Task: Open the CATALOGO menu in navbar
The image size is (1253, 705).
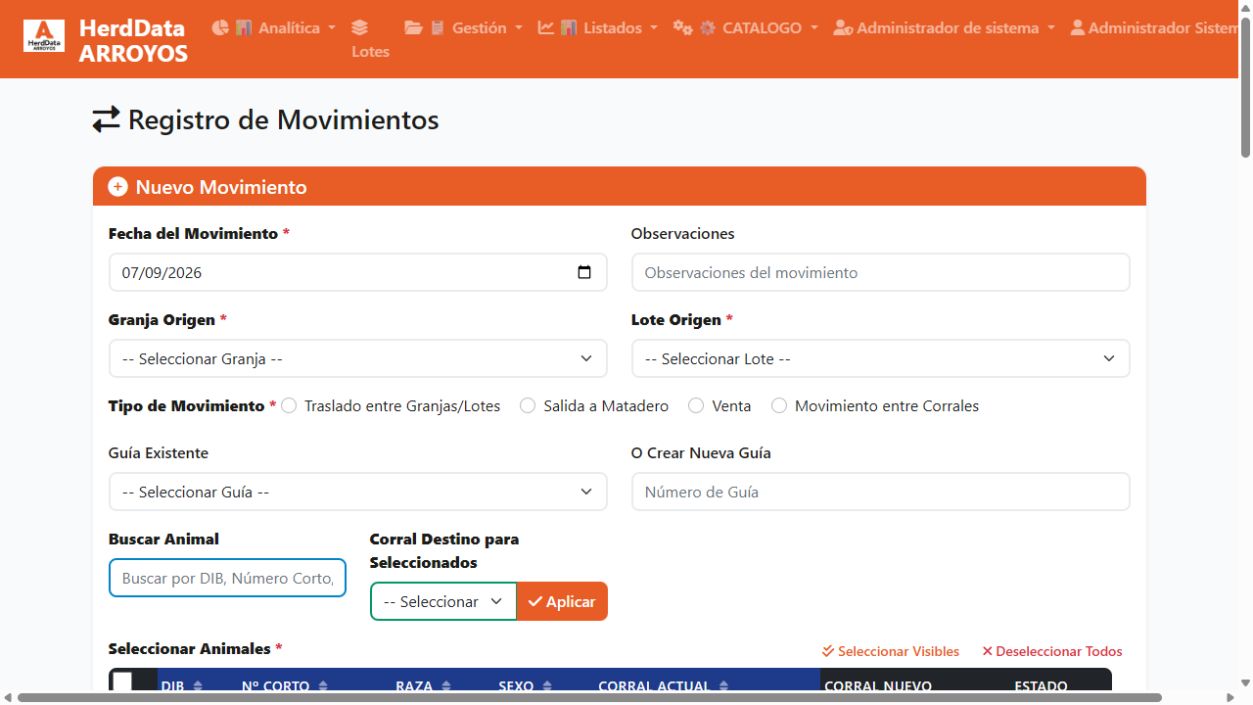Action: pyautogui.click(x=746, y=28)
